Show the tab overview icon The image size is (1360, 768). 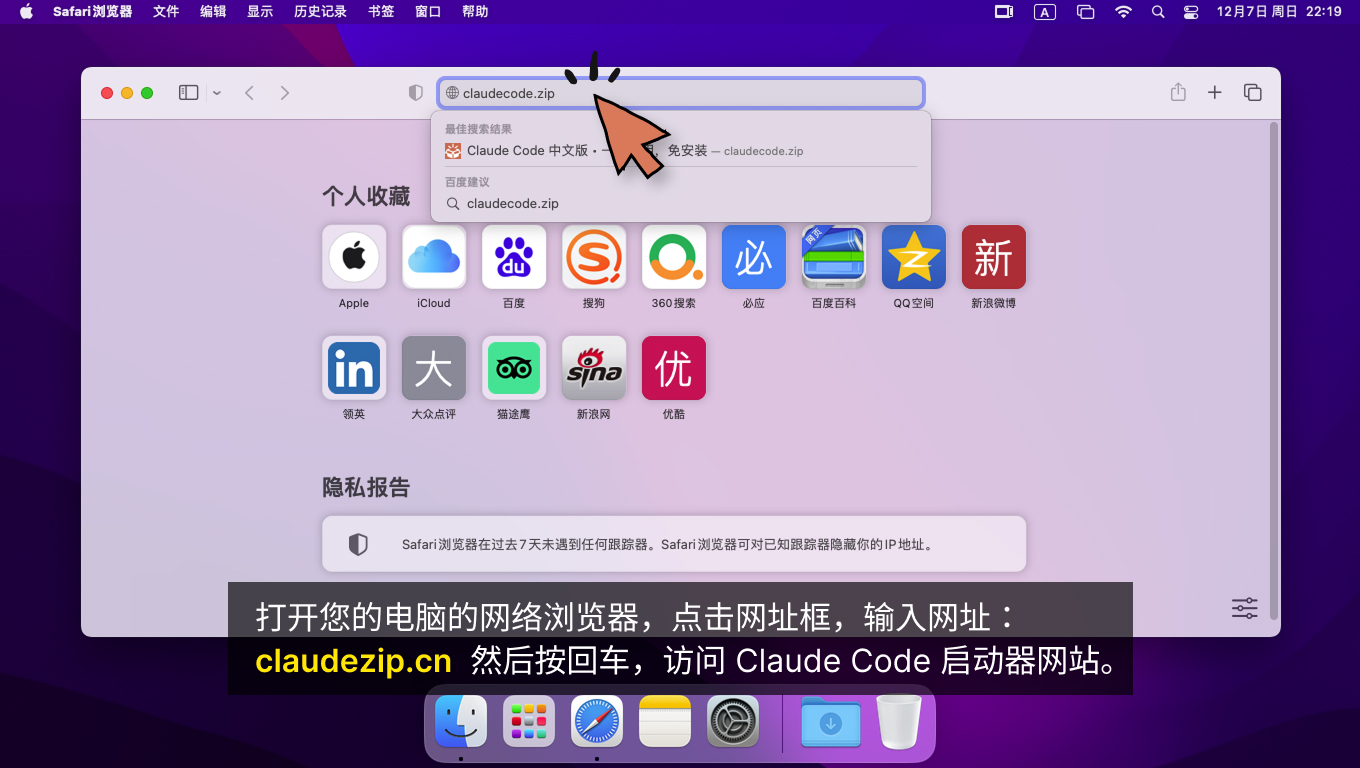tap(1252, 93)
